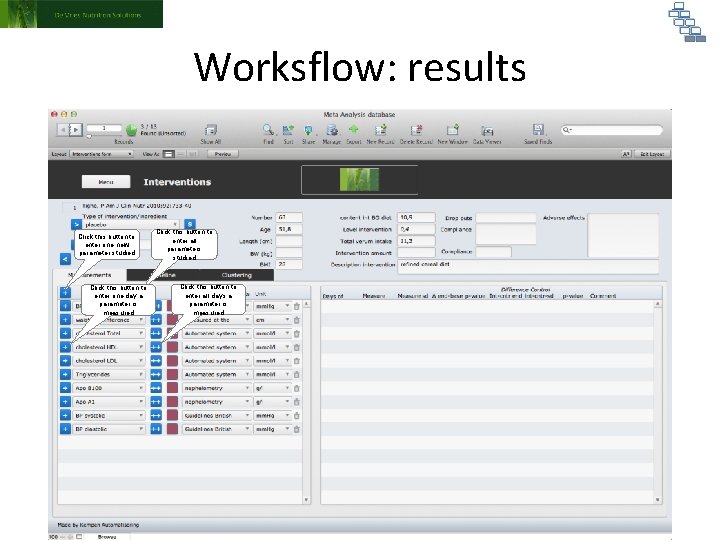Click the search field in toolbar
Screen dimensions: 720x540
pyautogui.click(x=612, y=130)
